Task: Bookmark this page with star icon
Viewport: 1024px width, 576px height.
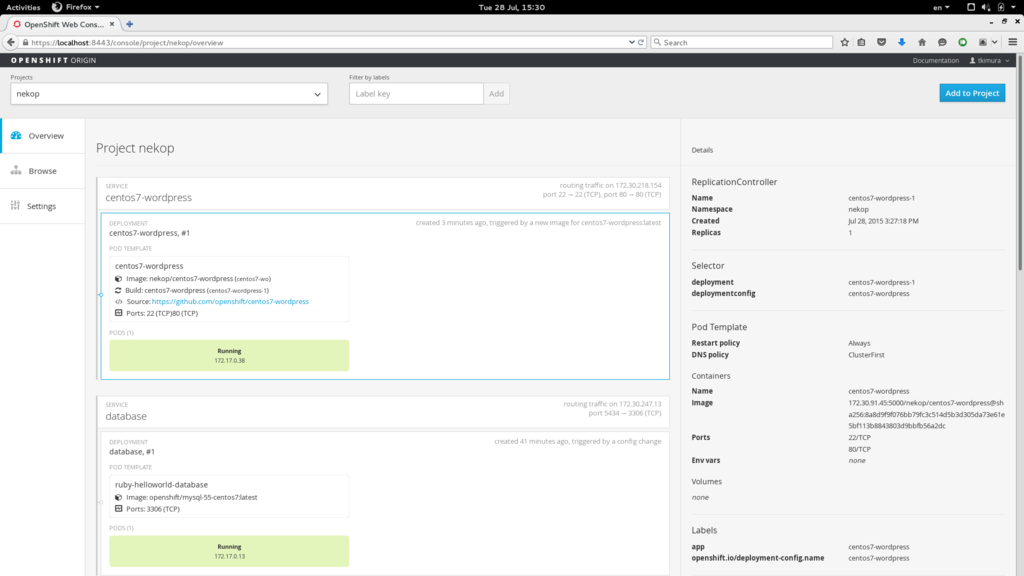Action: coord(844,42)
